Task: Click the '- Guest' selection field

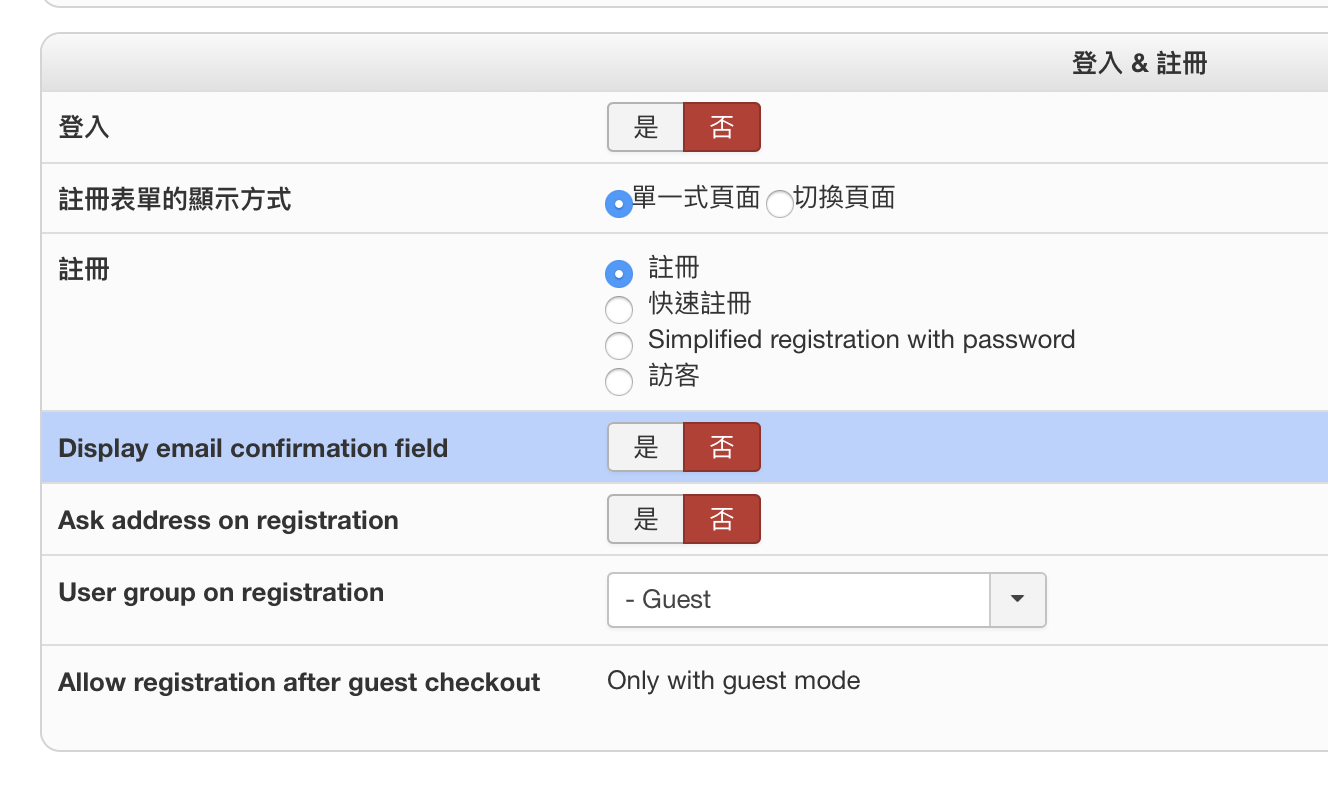Action: tap(798, 599)
